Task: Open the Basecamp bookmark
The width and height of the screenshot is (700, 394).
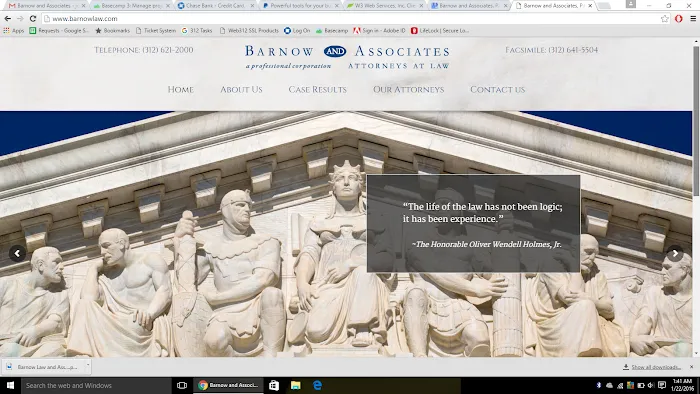Action: click(x=332, y=31)
